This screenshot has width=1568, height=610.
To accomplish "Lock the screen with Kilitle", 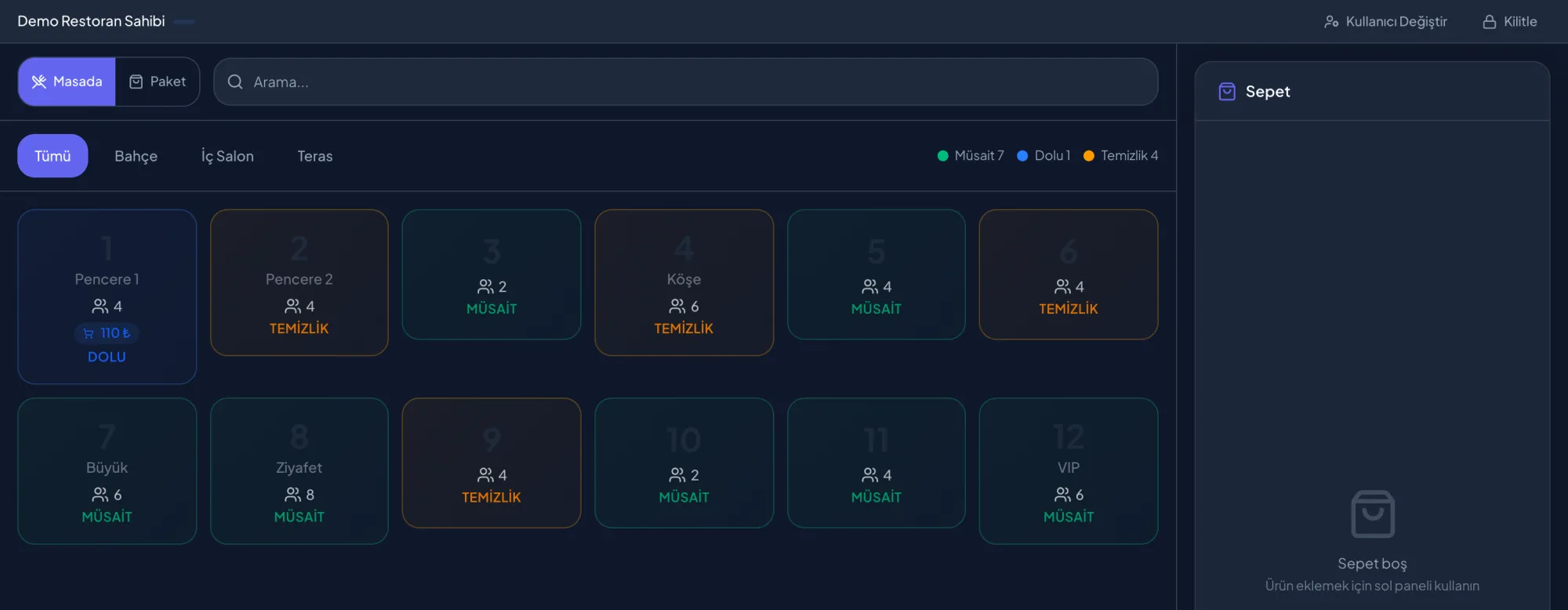I will pos(1509,22).
